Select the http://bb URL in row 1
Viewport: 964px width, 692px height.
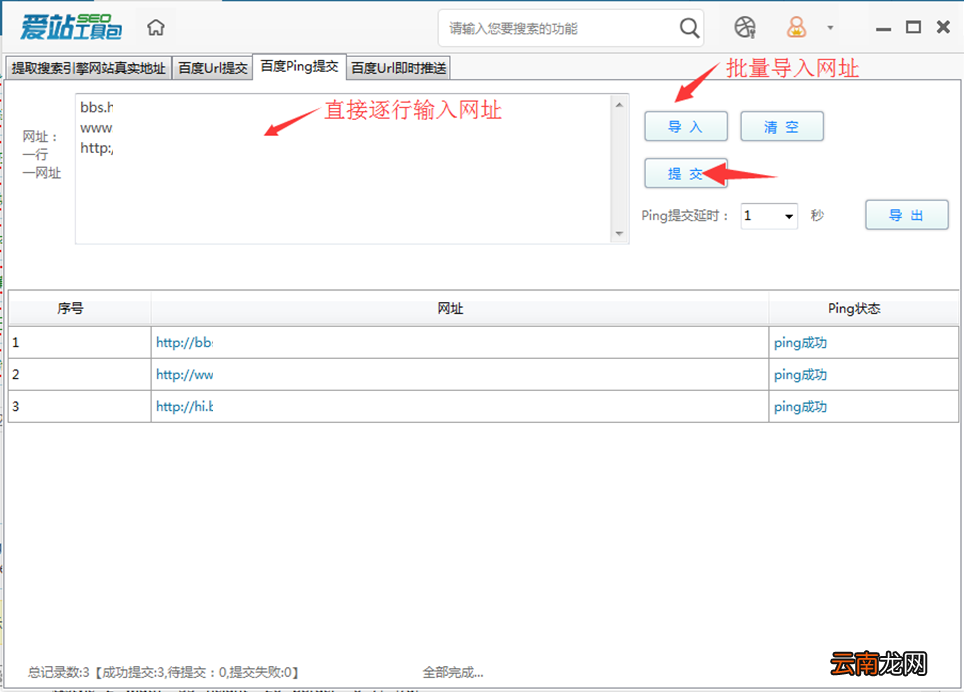coord(184,343)
